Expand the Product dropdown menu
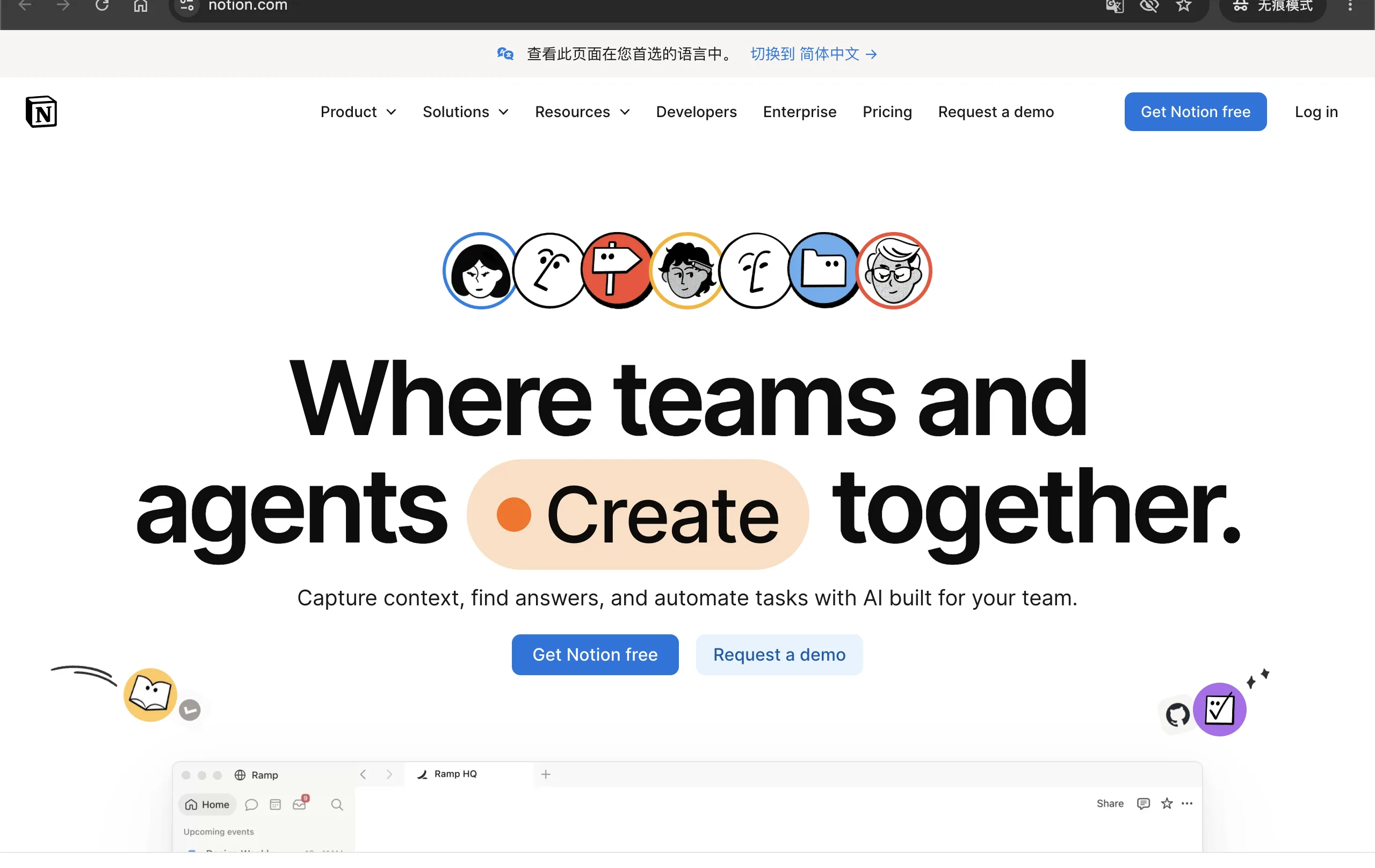 358,112
